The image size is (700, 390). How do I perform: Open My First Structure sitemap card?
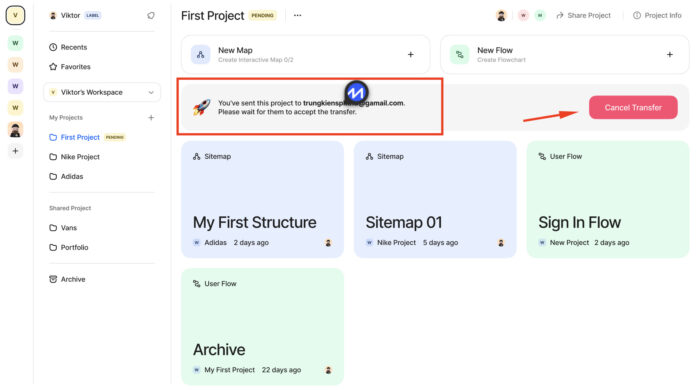click(262, 199)
